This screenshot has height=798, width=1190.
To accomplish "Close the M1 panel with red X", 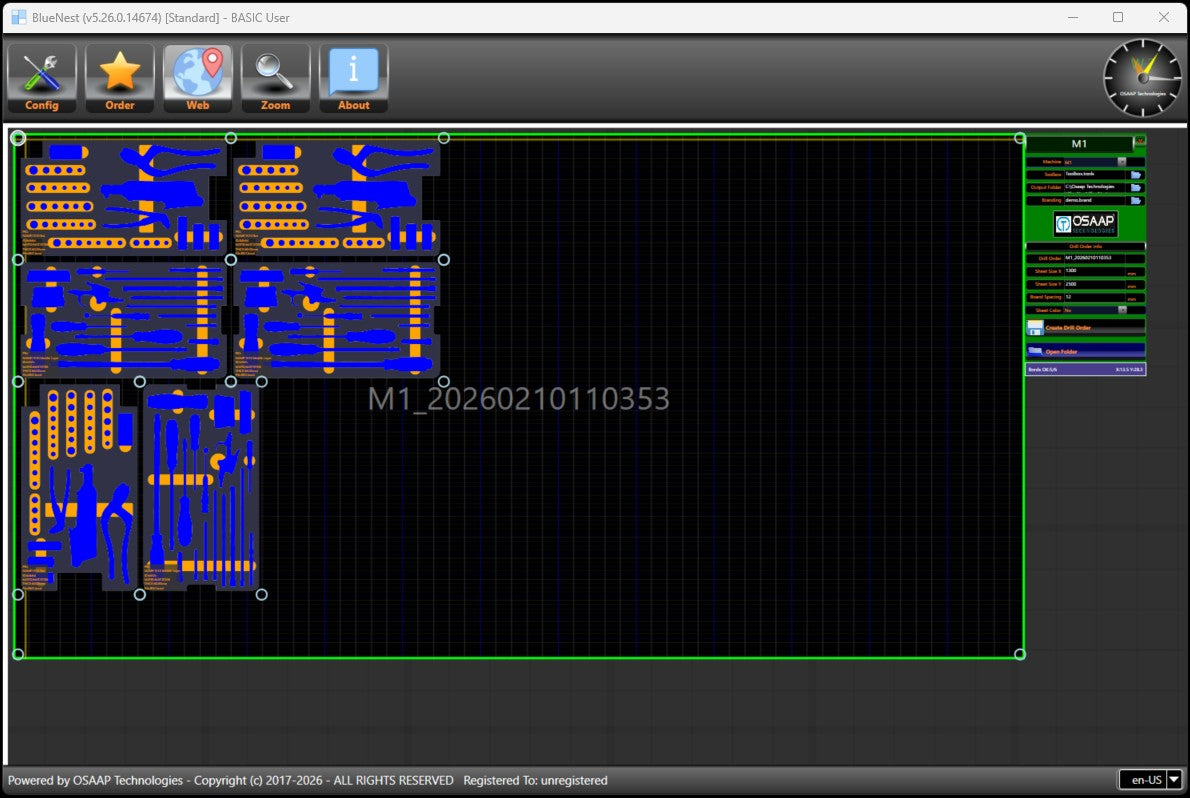I will (1139, 141).
